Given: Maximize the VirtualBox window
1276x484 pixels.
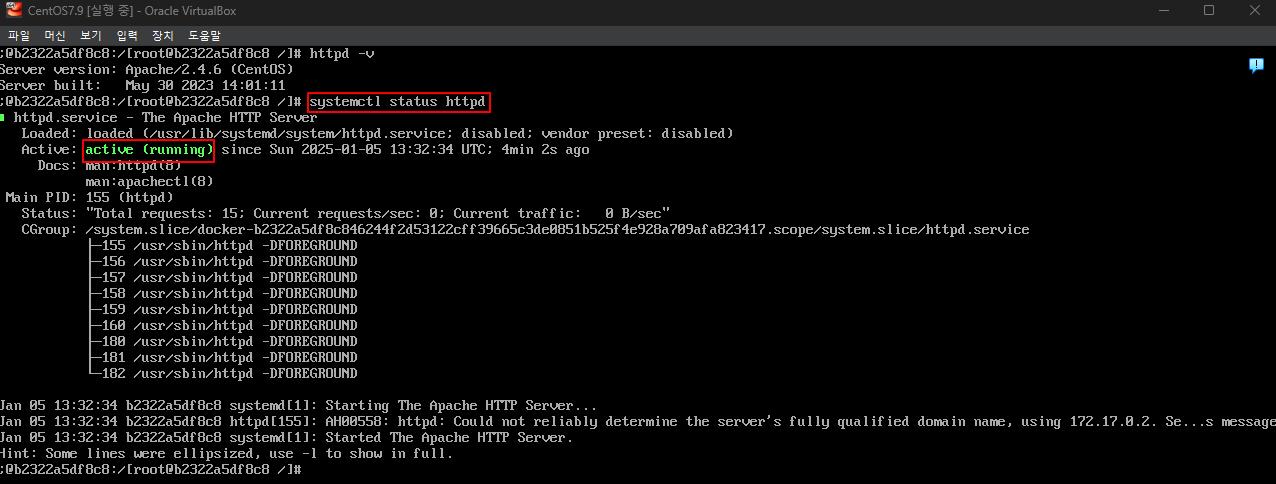Looking at the screenshot, I should click(1208, 10).
